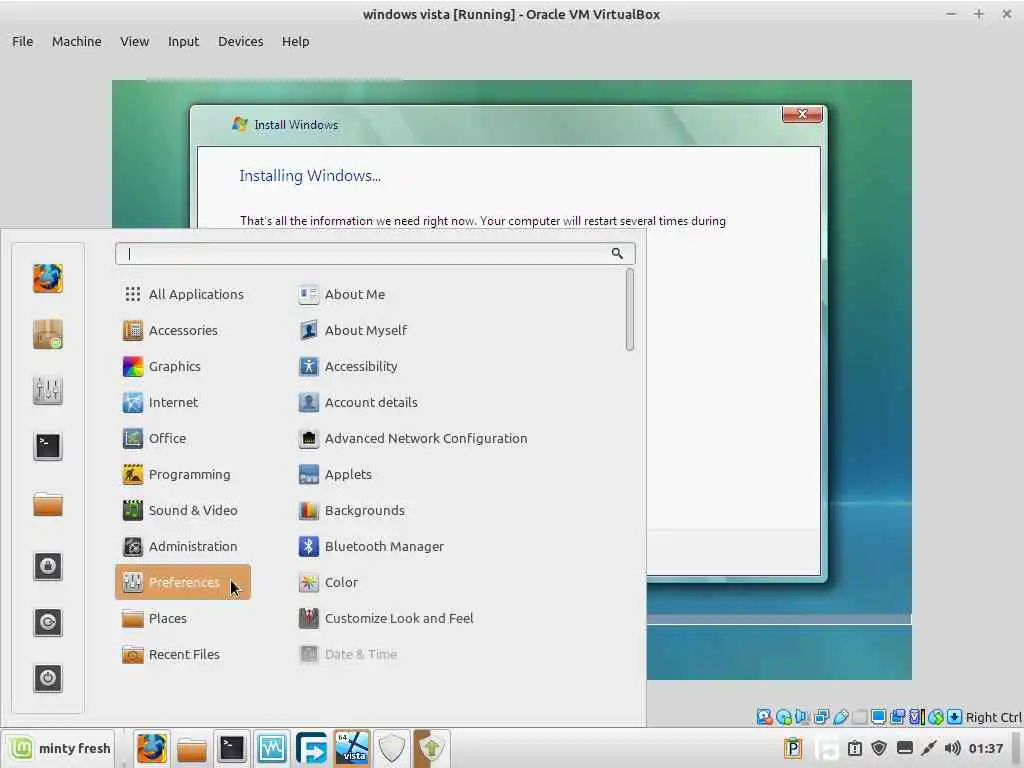Screen dimensions: 1024x768
Task: Focus the menu search text field
Action: pyautogui.click(x=375, y=253)
